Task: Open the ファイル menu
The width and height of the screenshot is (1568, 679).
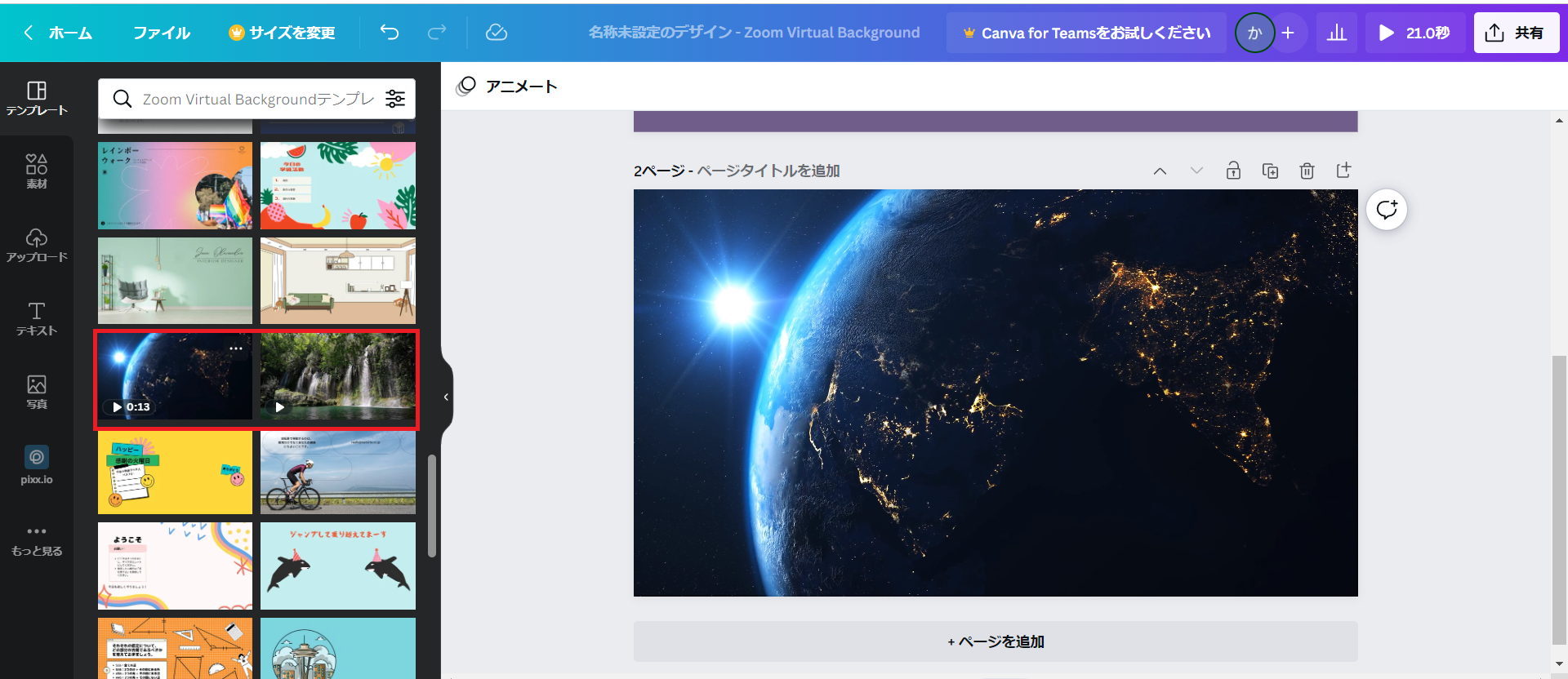Action: 162,33
